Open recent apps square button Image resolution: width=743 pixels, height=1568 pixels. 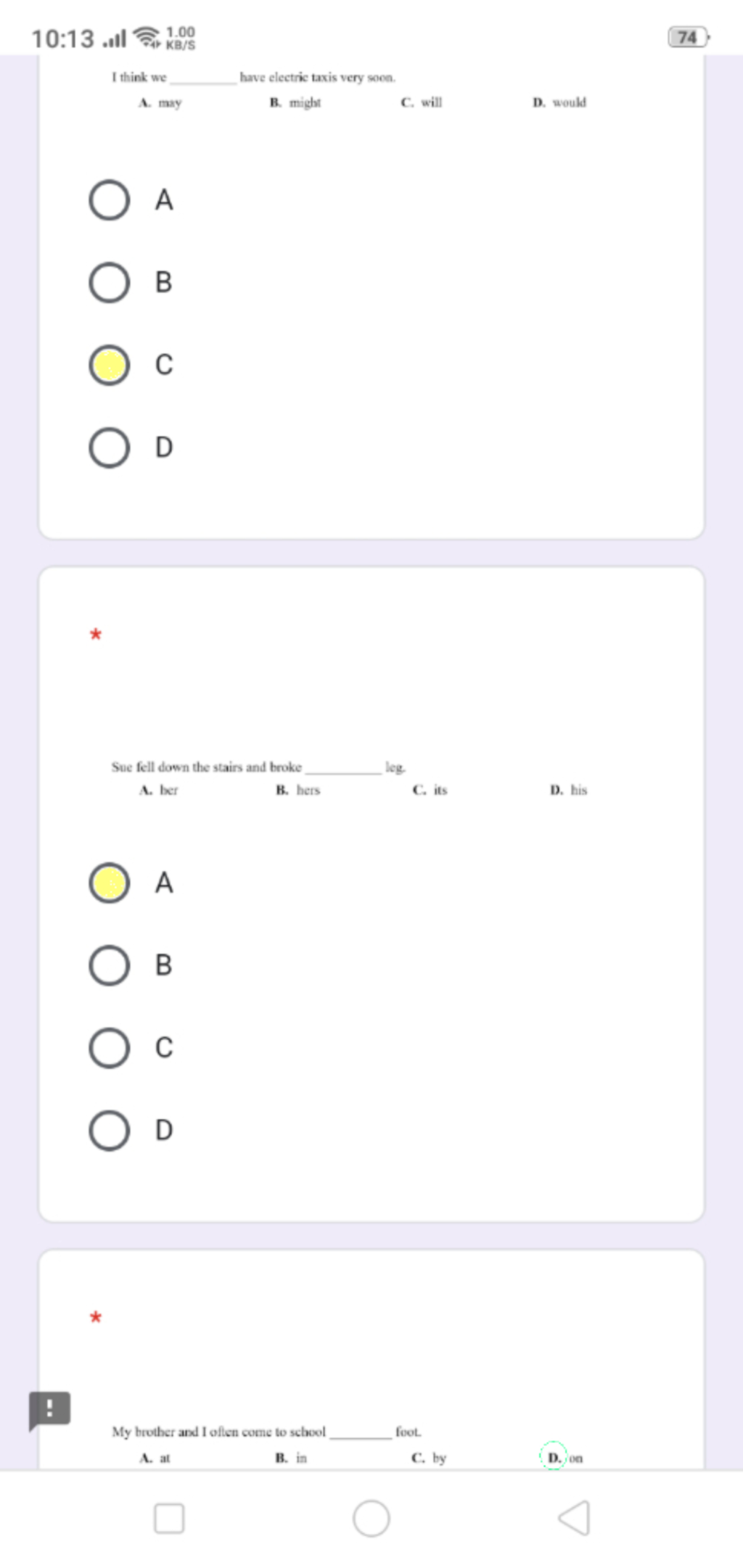pos(169,1518)
